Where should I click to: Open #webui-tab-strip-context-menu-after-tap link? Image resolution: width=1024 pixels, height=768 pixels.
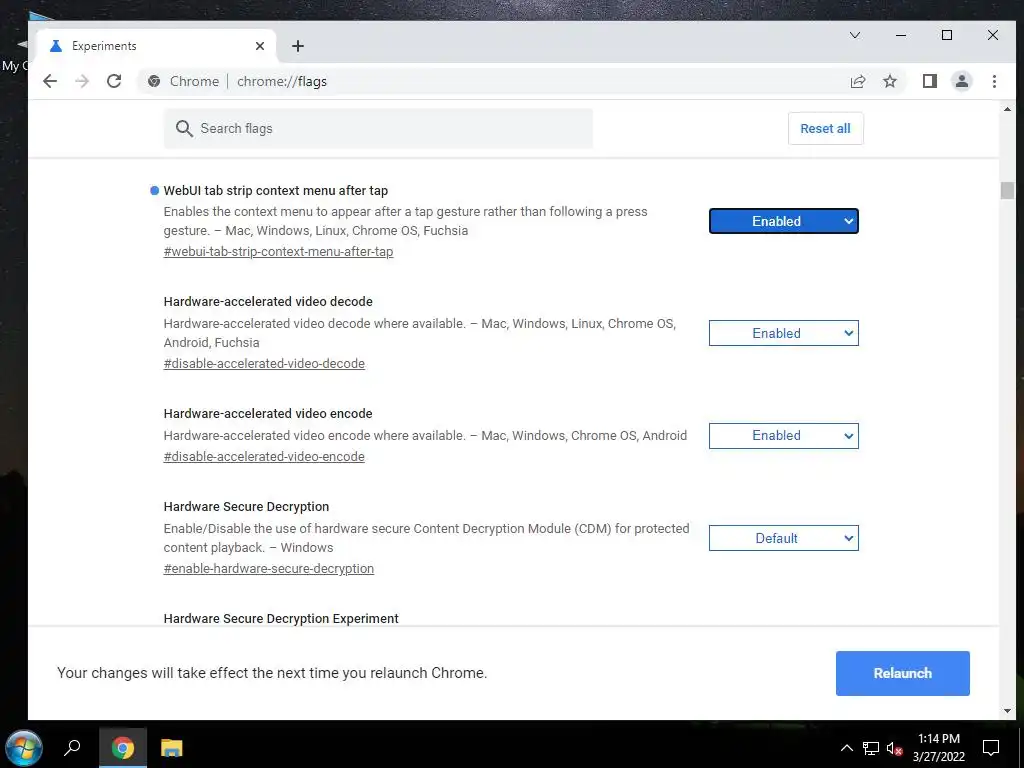278,251
